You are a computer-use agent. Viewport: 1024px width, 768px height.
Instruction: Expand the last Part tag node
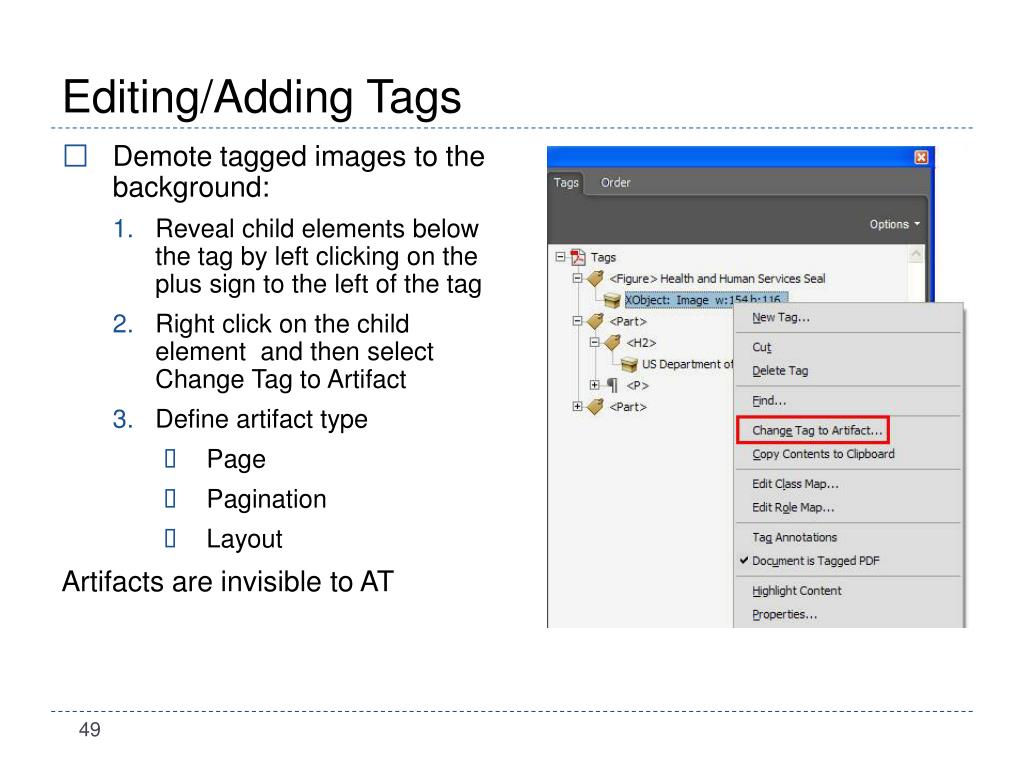tap(577, 406)
